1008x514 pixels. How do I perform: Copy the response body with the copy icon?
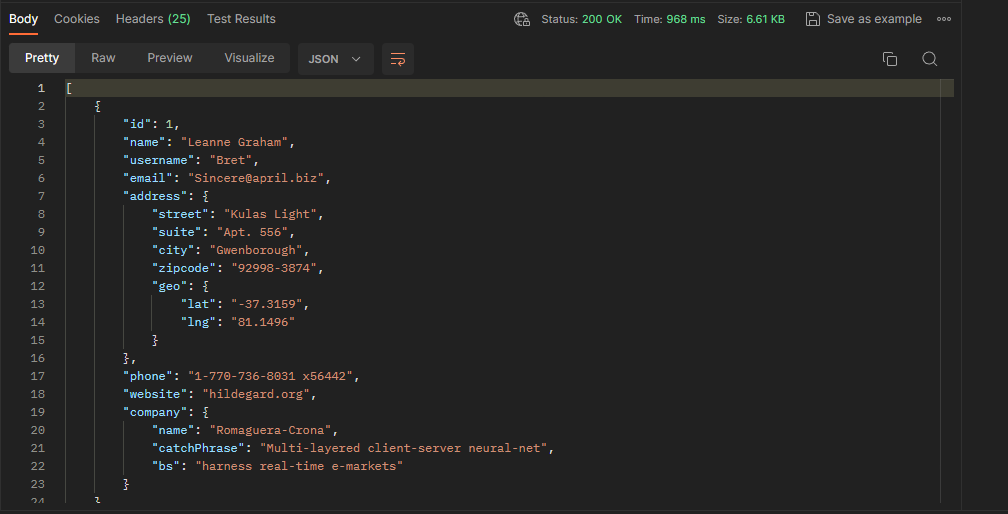coord(890,59)
